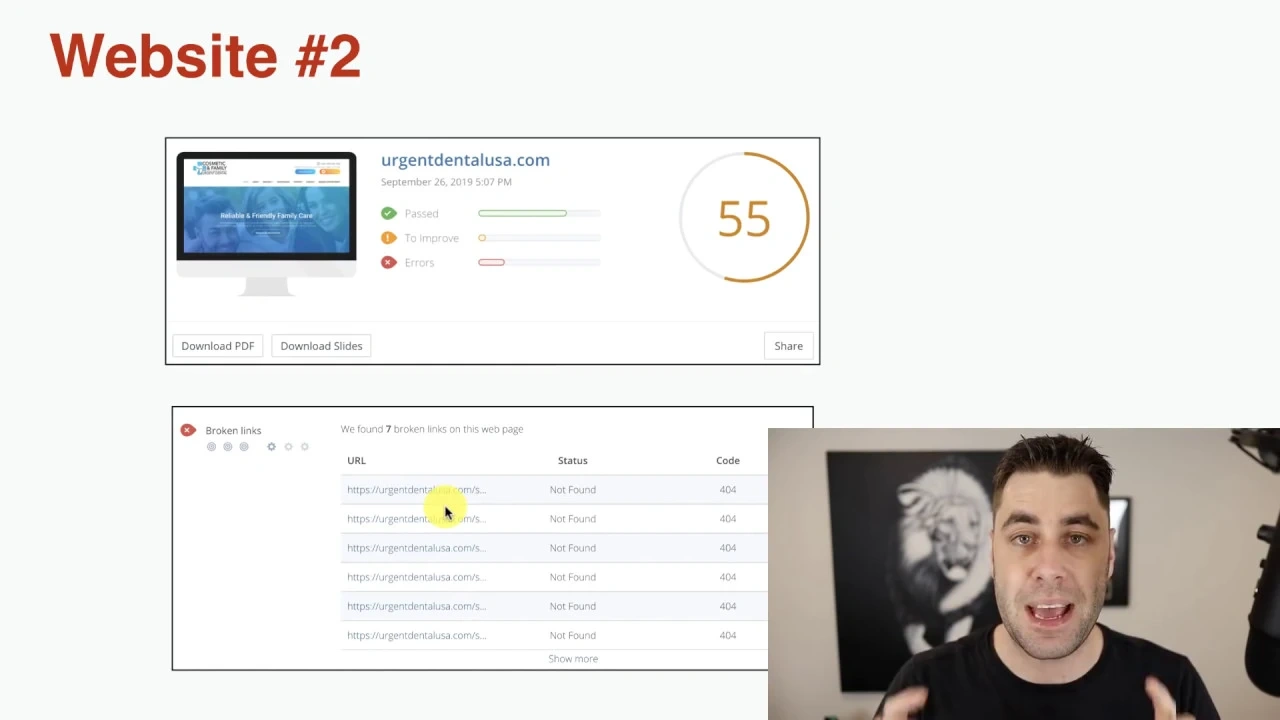Click the URL column header

356,461
